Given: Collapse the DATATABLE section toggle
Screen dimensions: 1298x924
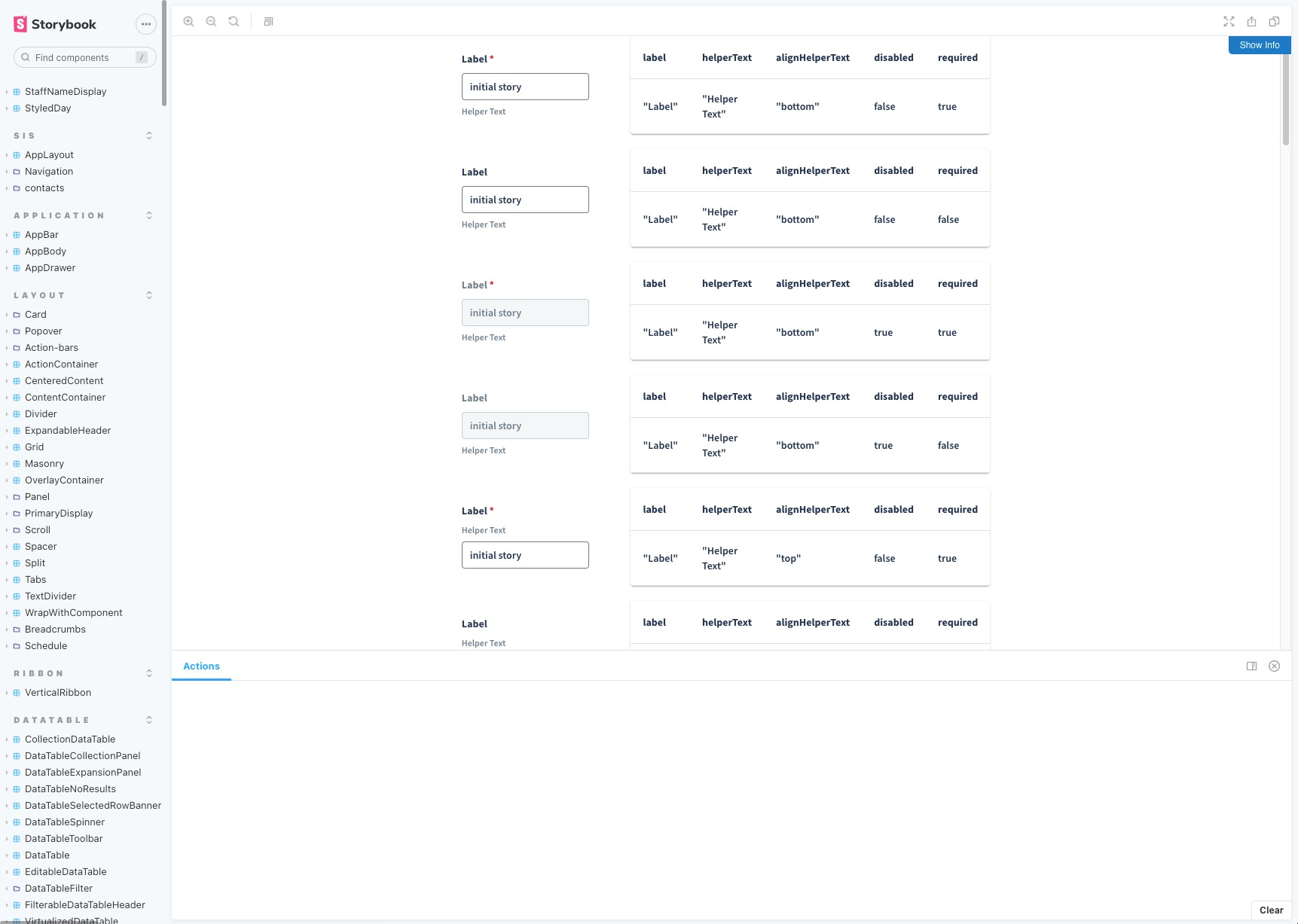Looking at the screenshot, I should (149, 720).
